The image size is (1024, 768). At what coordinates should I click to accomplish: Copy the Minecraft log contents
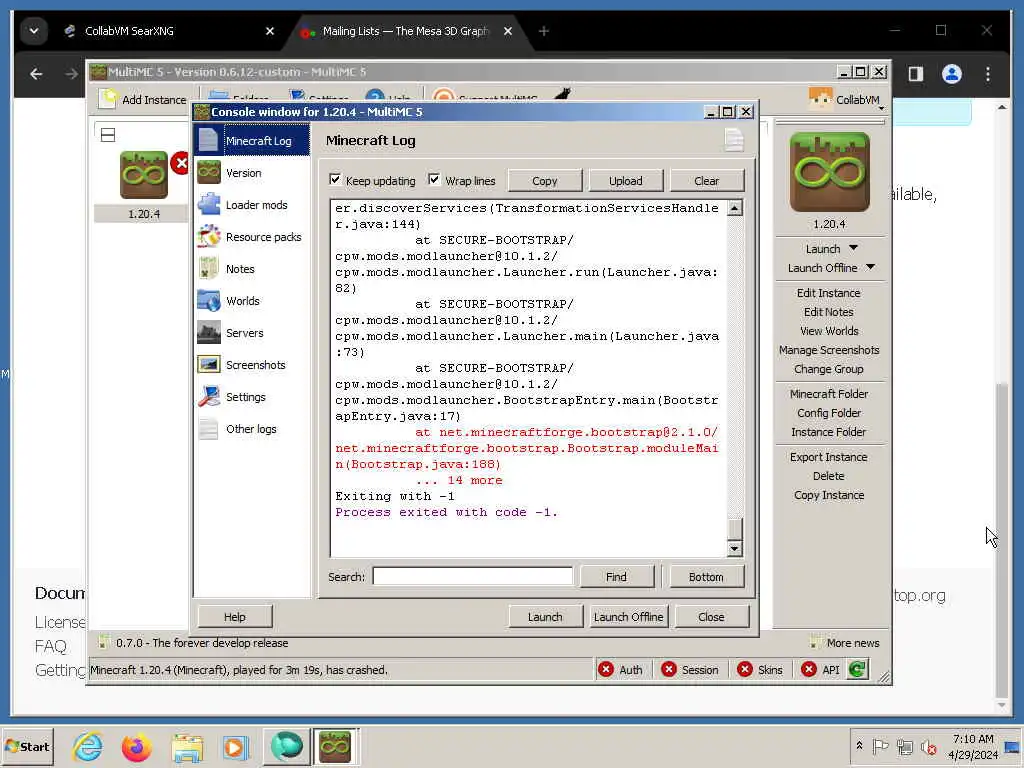[545, 181]
